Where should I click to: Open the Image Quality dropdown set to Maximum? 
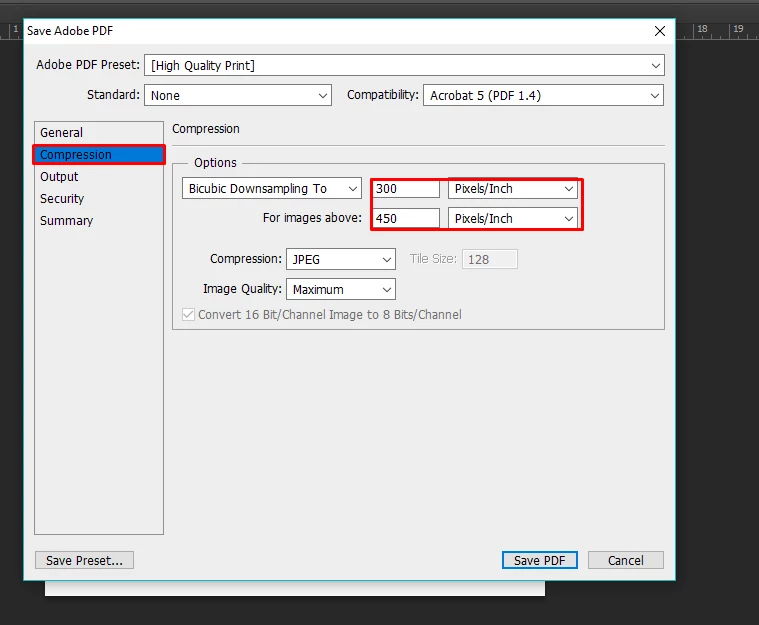click(341, 290)
